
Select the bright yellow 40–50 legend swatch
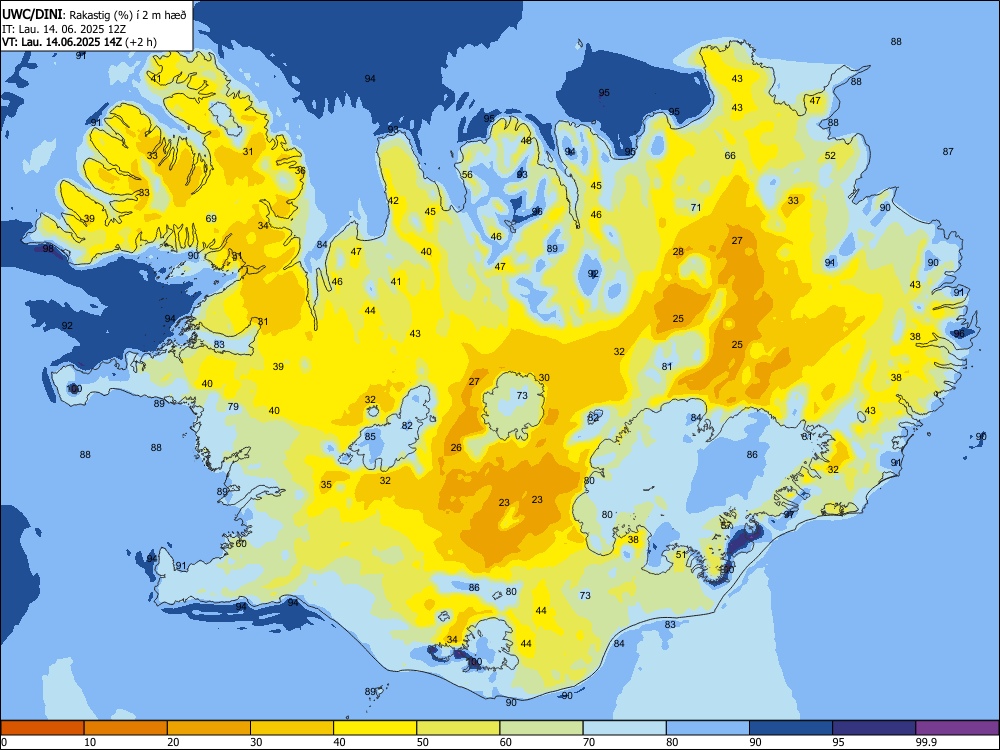point(375,728)
